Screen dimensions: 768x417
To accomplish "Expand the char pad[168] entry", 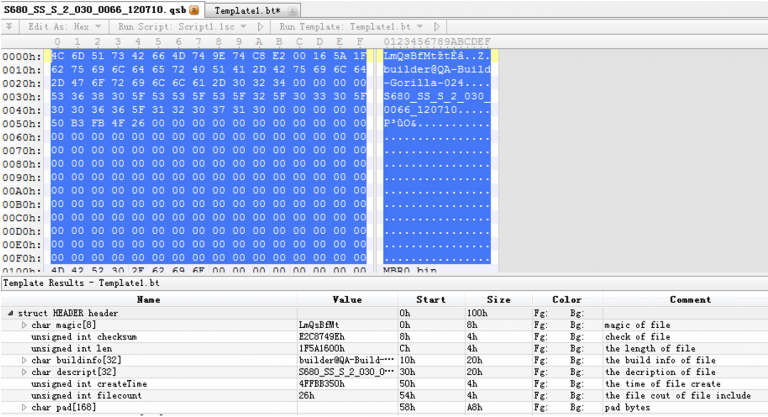I will coord(24,407).
